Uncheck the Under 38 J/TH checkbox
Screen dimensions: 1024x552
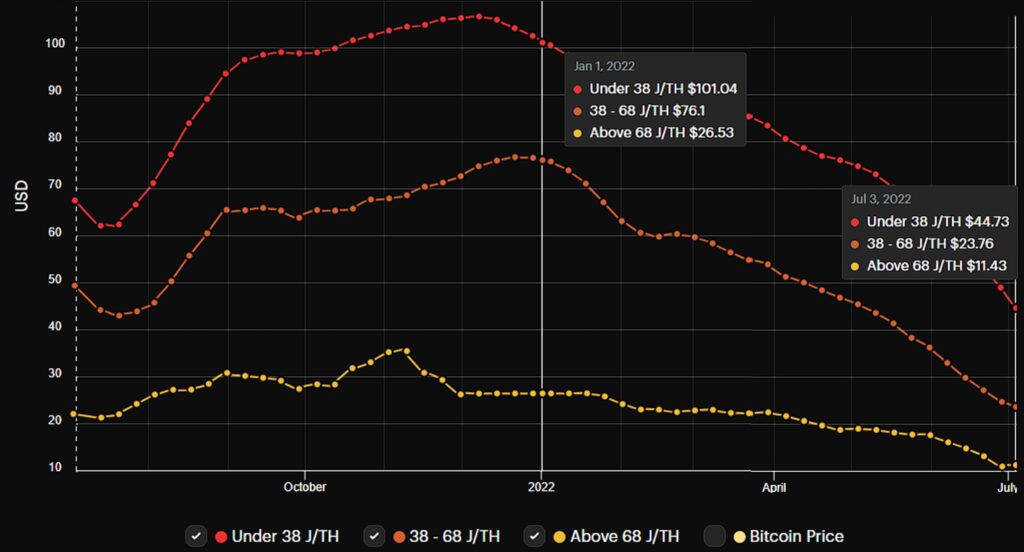click(197, 536)
